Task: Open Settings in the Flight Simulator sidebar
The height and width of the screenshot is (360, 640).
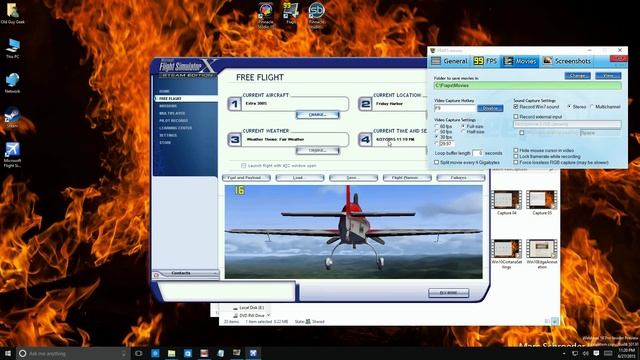Action: [168, 136]
